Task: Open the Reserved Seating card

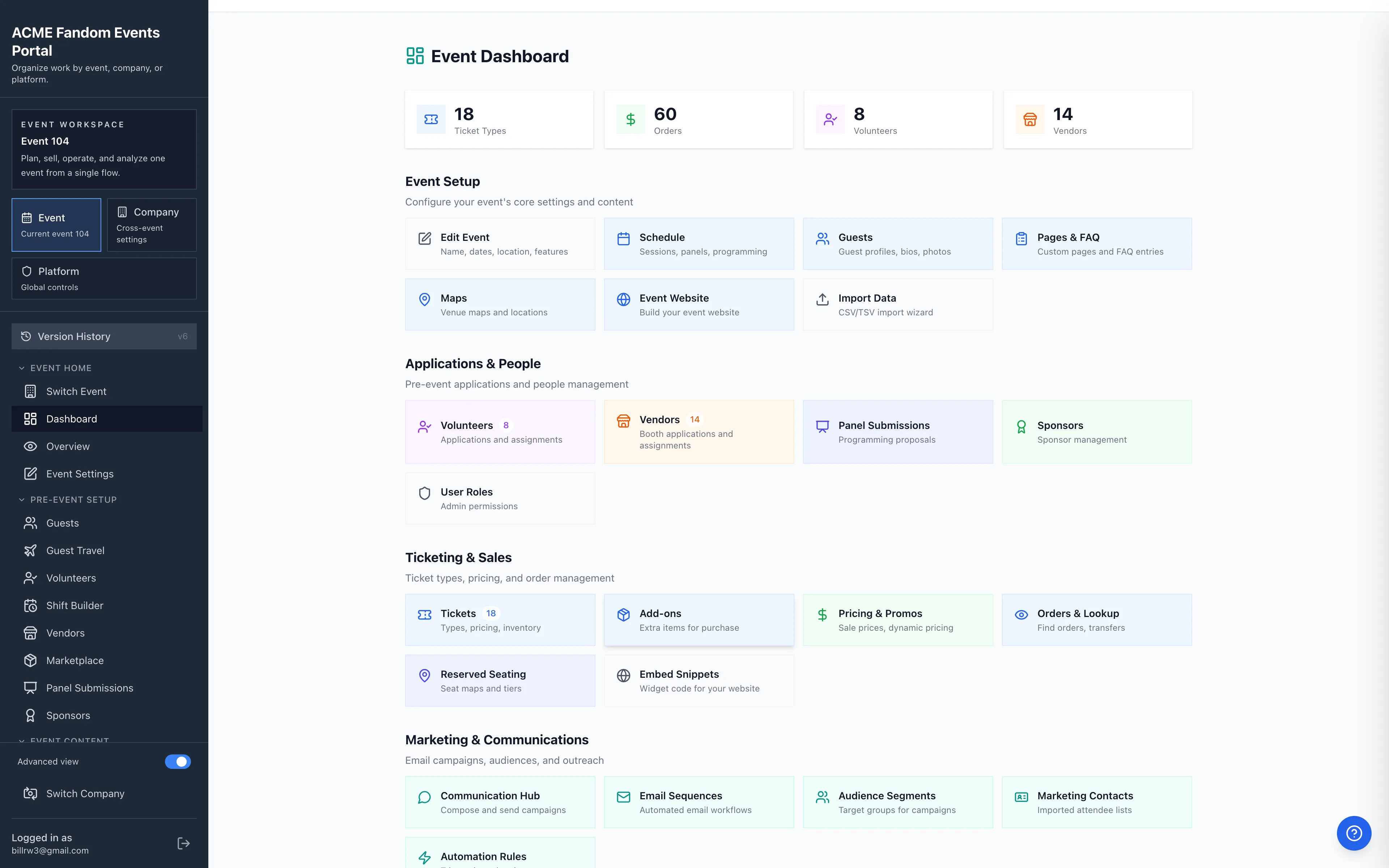Action: click(500, 681)
